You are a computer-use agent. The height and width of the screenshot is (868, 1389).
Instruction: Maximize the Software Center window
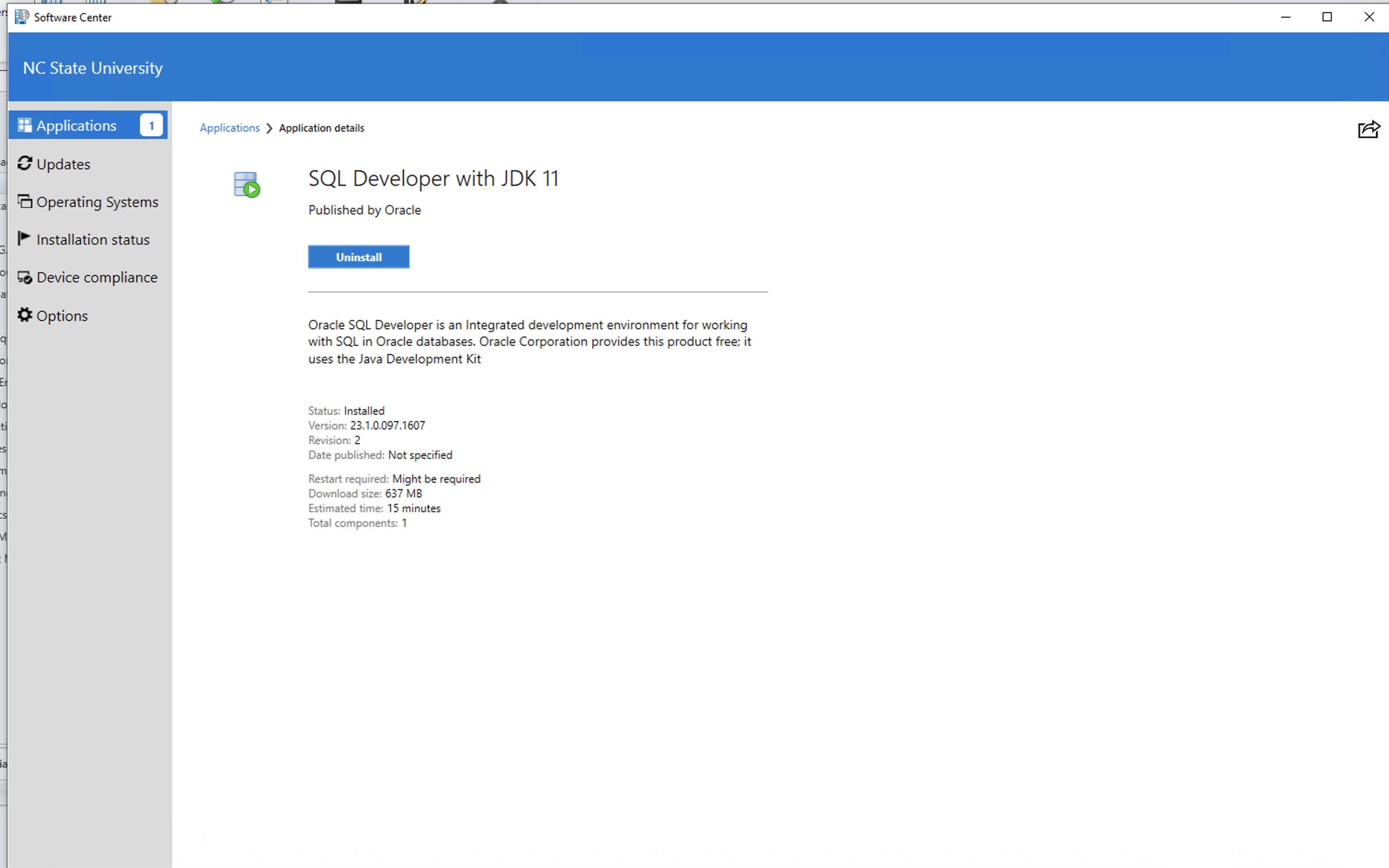[x=1327, y=17]
